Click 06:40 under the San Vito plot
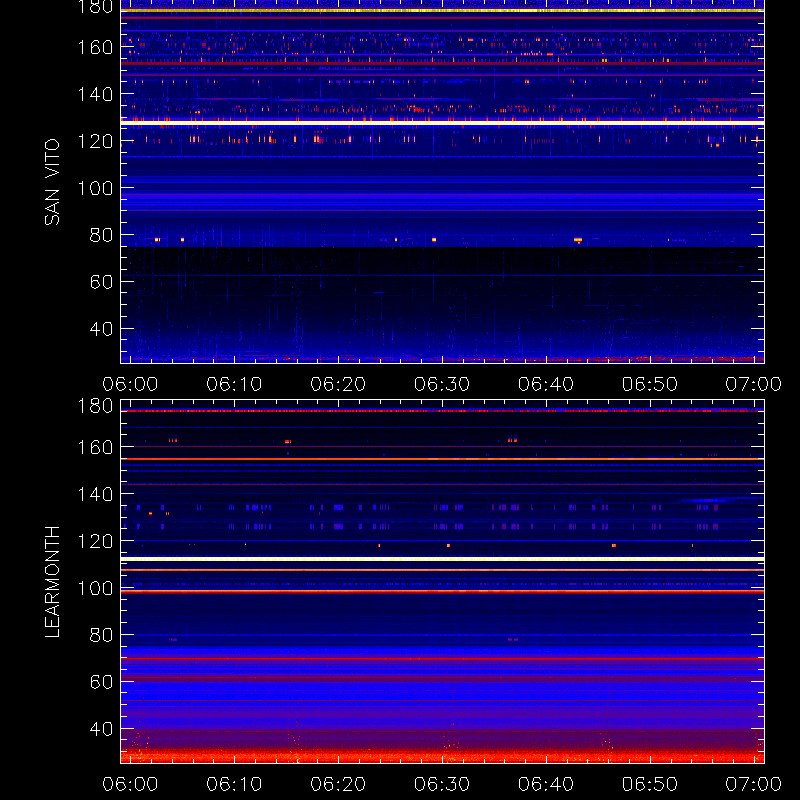 point(546,384)
